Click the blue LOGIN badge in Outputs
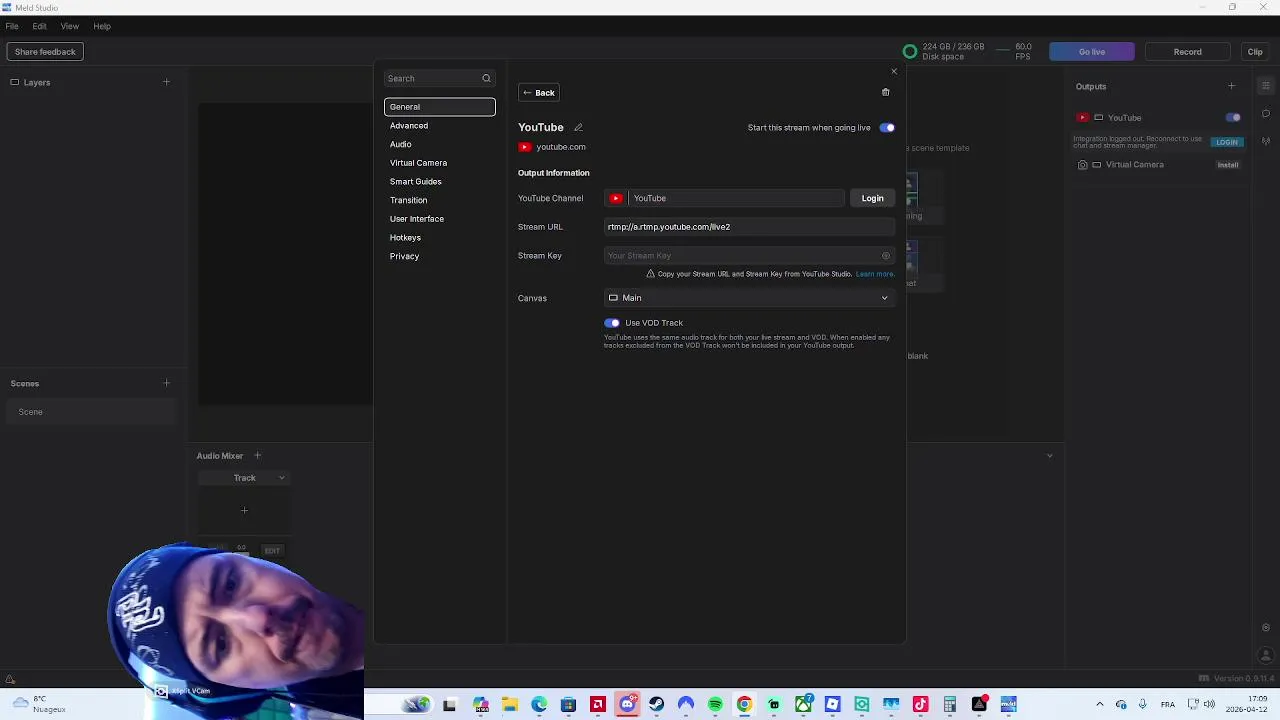The height and width of the screenshot is (720, 1280). coord(1227,142)
